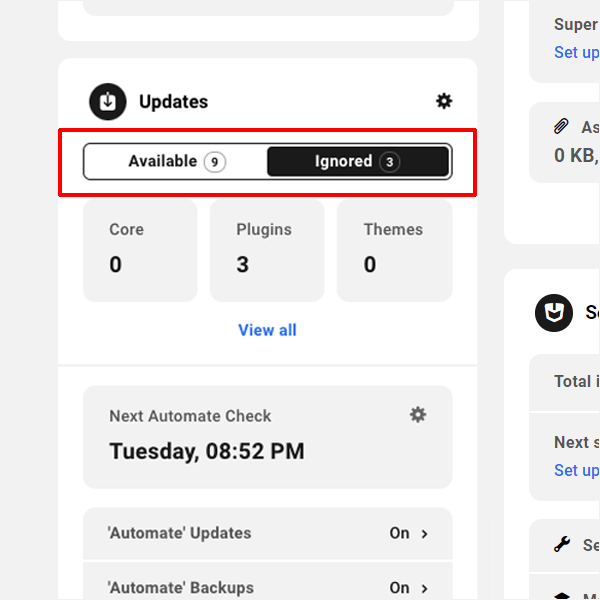
Task: Click the security shield icon
Action: [554, 313]
